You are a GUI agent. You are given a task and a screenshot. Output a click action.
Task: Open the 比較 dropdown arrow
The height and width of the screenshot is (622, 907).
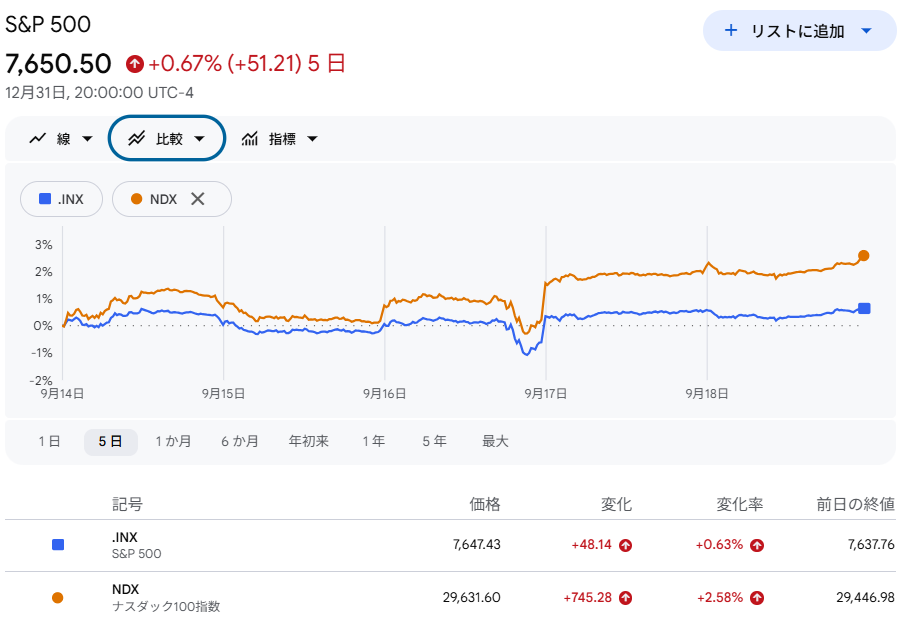pyautogui.click(x=200, y=139)
